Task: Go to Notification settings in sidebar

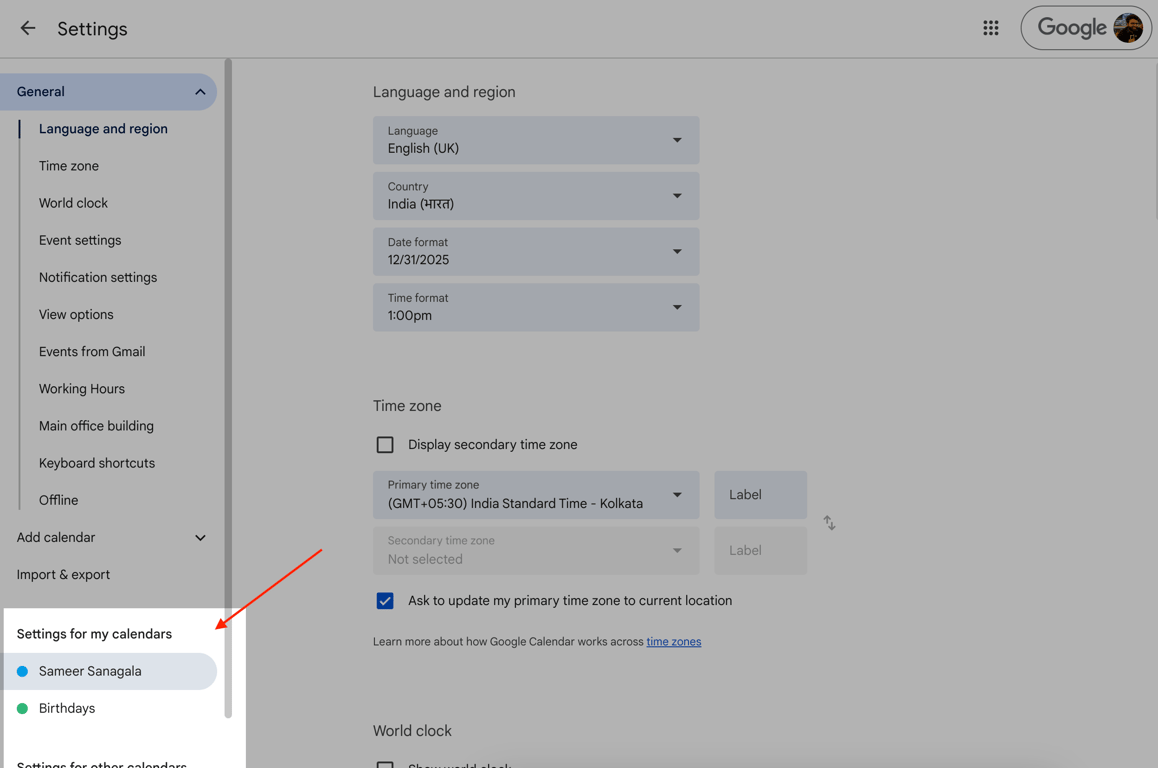Action: pos(98,277)
